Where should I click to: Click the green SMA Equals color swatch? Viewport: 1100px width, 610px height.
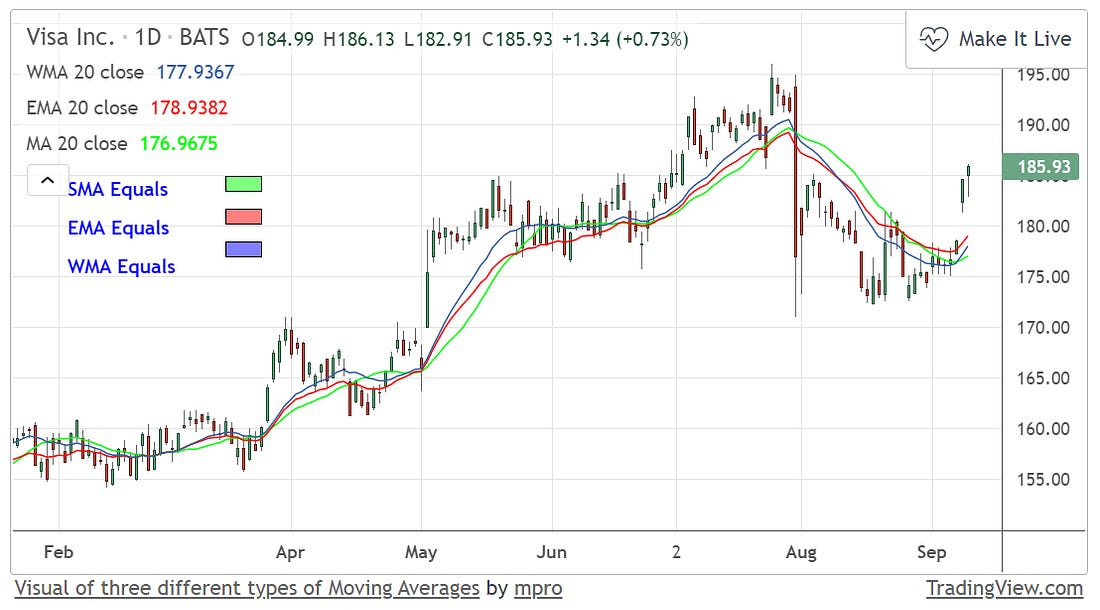click(x=243, y=184)
